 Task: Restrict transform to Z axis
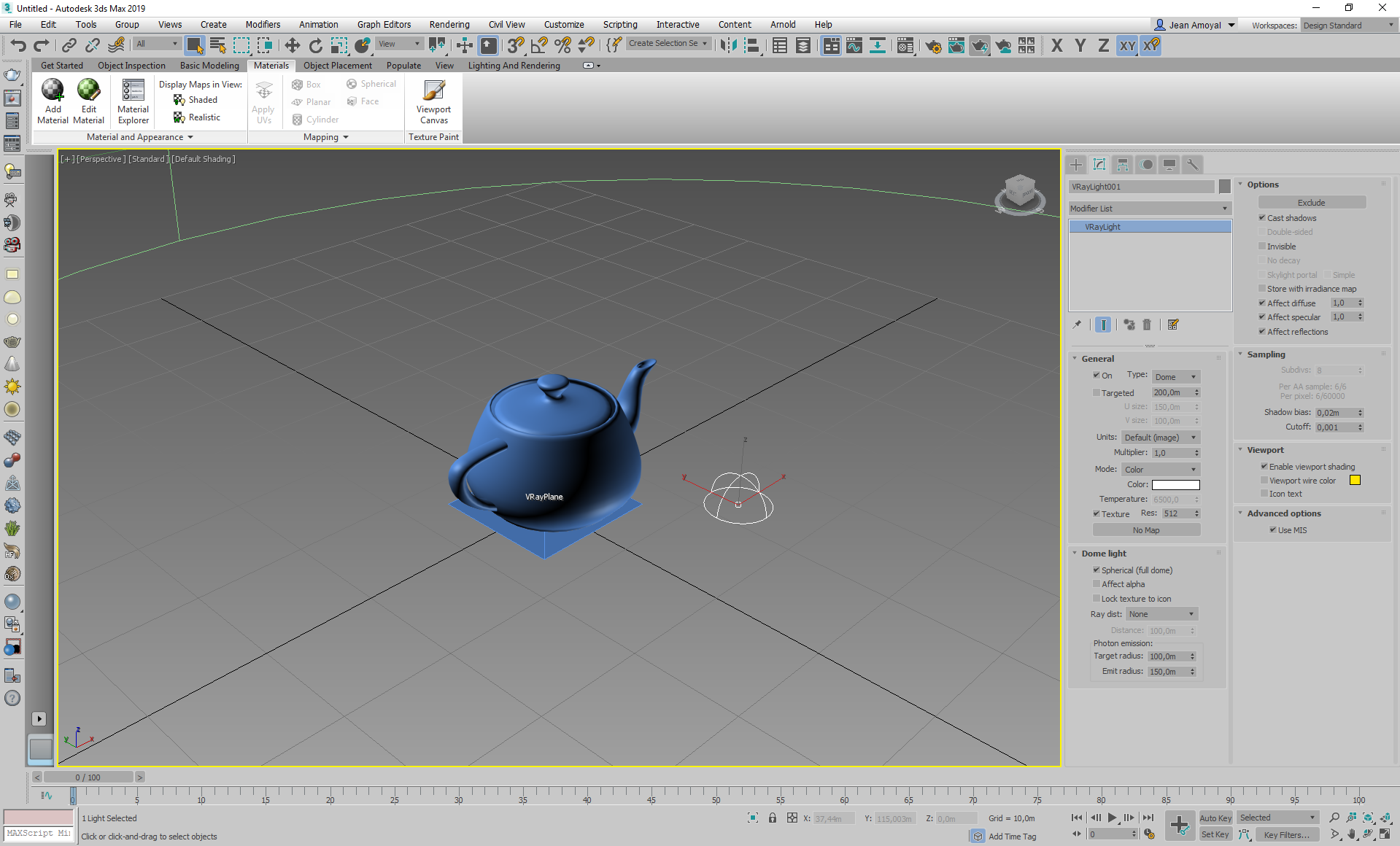coord(1103,45)
